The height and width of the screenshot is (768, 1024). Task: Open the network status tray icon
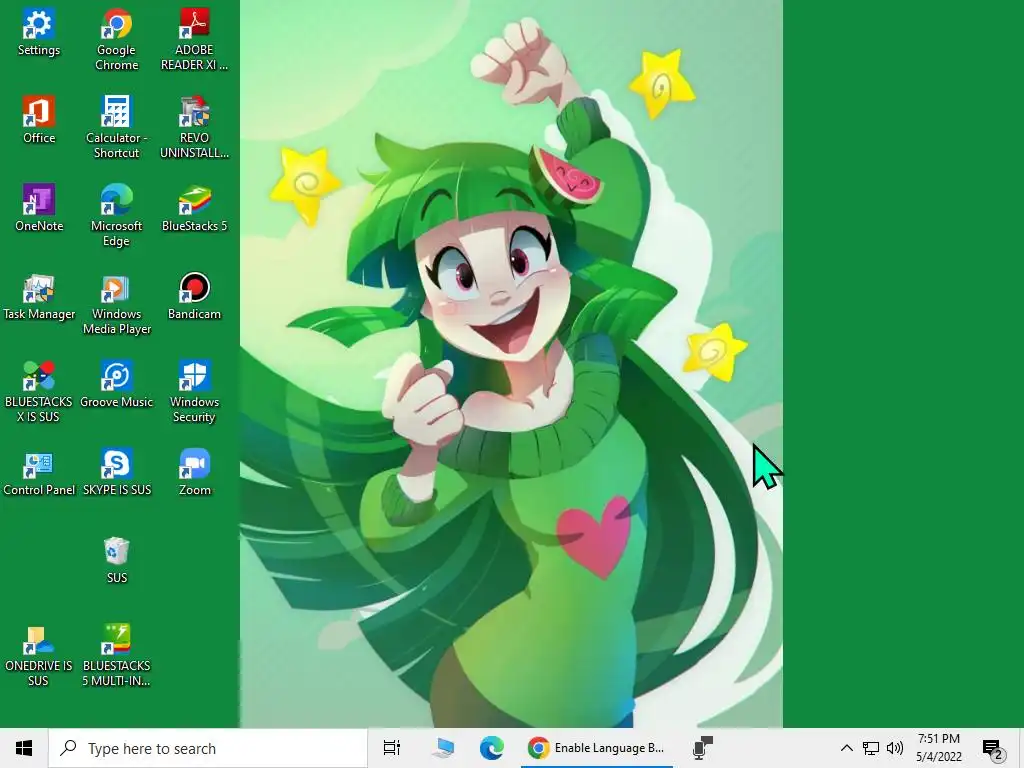click(x=871, y=748)
